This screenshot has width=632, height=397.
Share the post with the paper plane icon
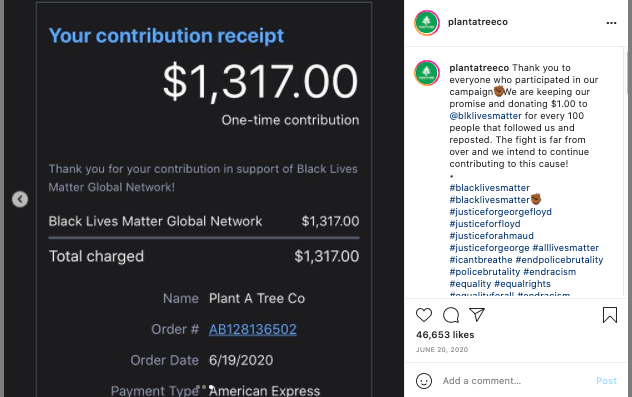tap(477, 314)
